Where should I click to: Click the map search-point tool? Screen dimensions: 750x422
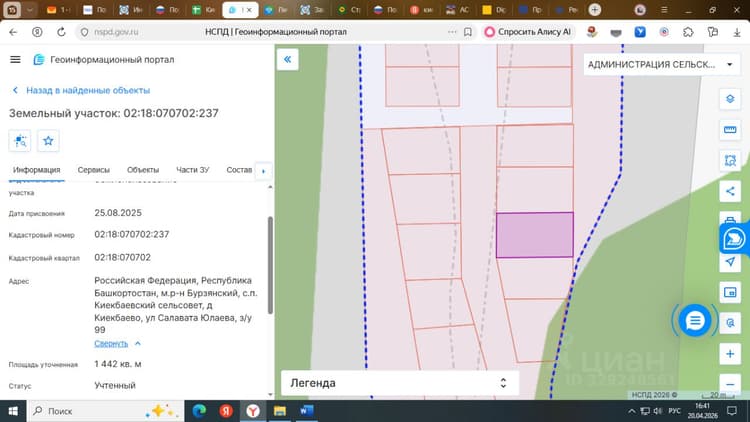[x=730, y=322]
